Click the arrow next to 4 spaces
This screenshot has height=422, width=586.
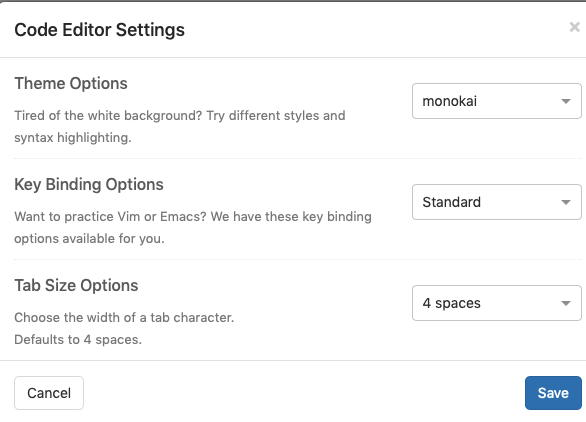coord(566,303)
